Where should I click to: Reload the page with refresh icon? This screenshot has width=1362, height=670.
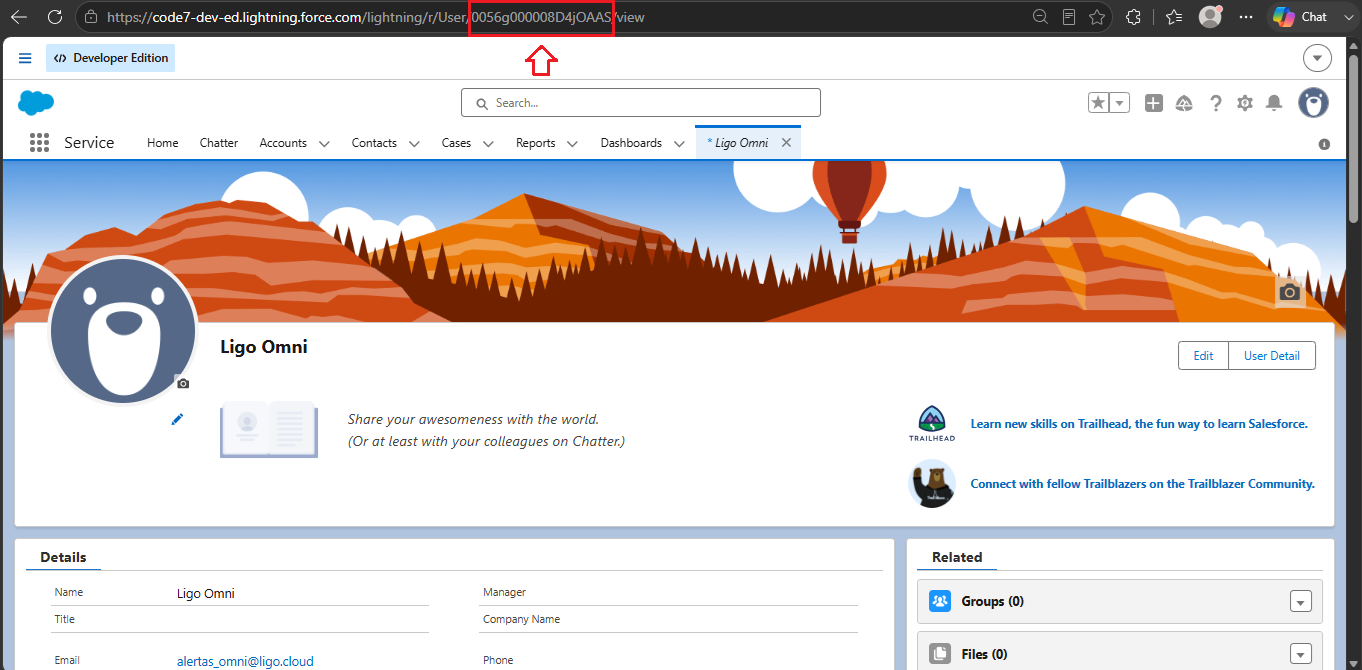pos(55,17)
